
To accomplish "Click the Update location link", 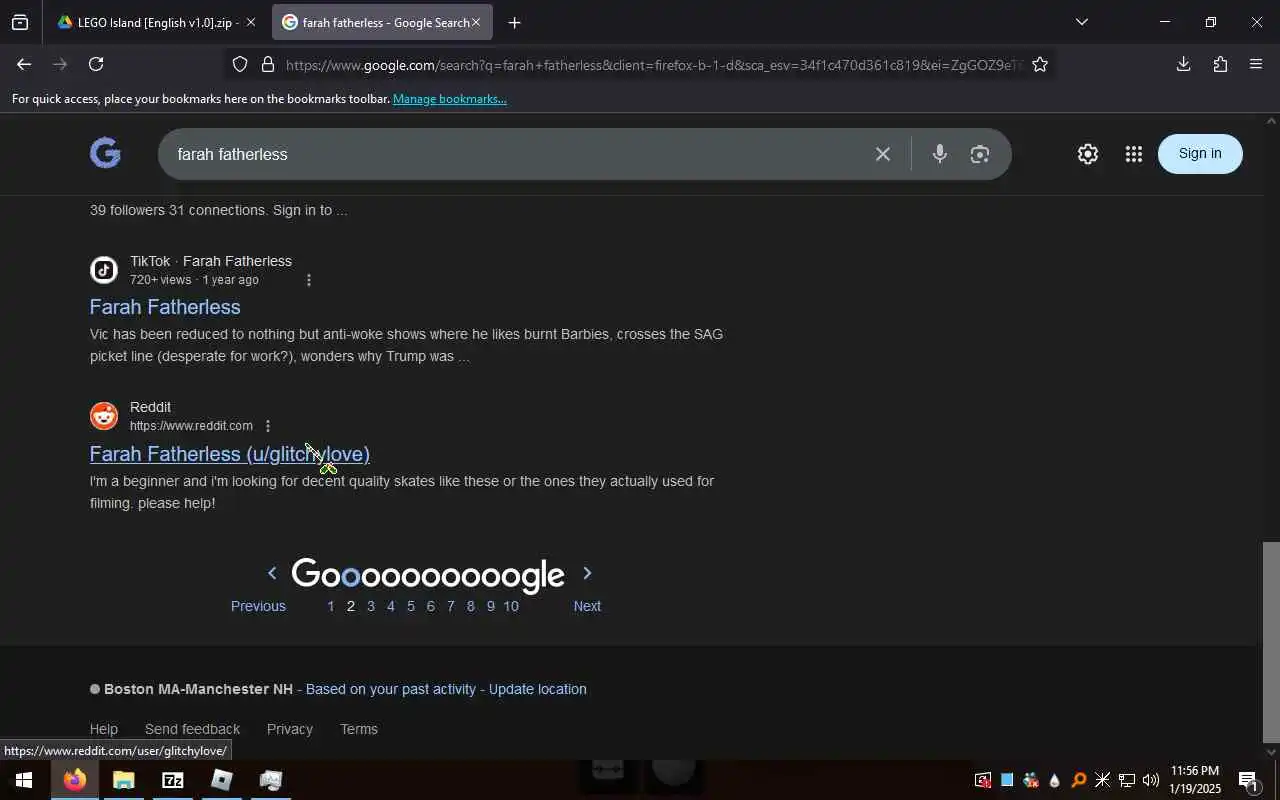I will (538, 689).
